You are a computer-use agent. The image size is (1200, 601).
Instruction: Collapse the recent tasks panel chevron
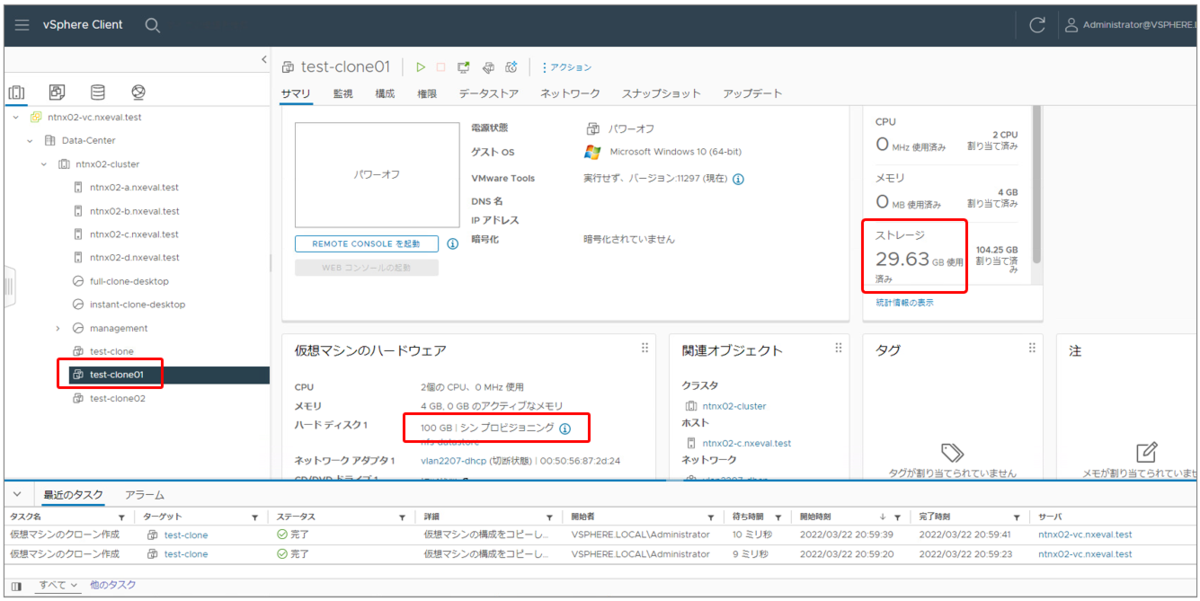17,494
